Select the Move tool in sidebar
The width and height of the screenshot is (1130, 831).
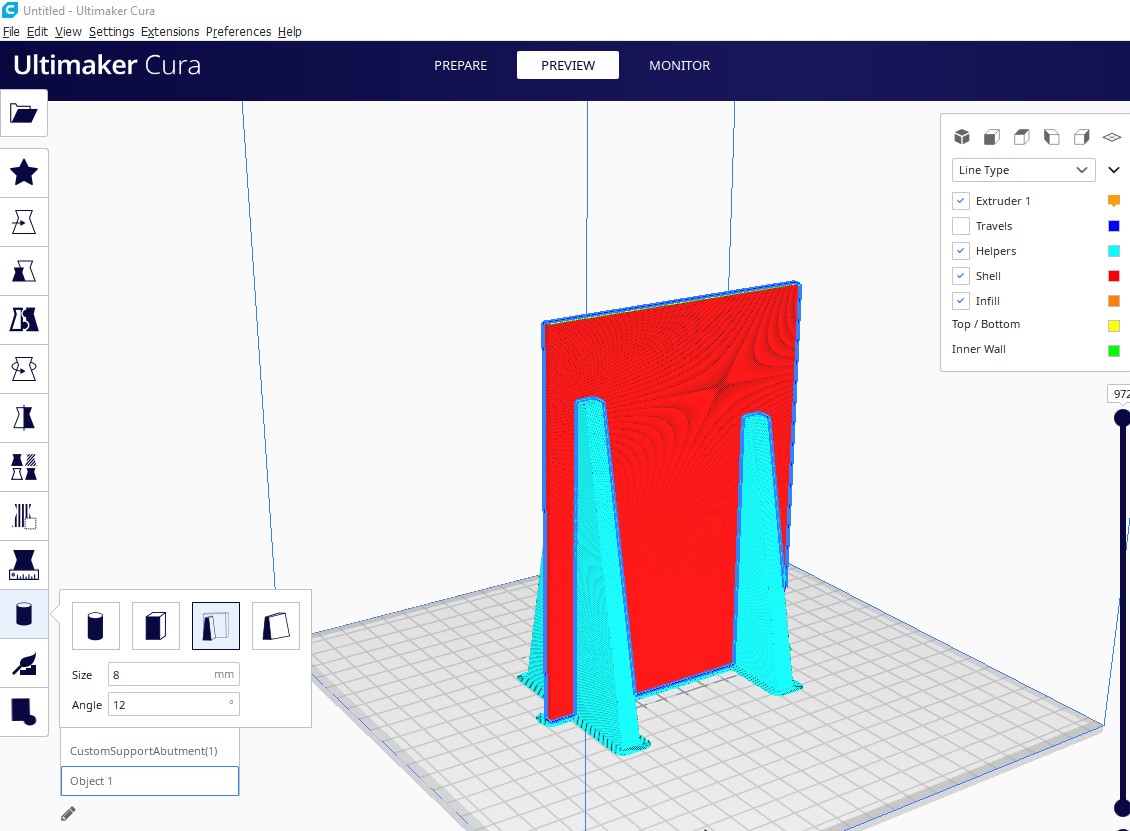pyautogui.click(x=24, y=222)
